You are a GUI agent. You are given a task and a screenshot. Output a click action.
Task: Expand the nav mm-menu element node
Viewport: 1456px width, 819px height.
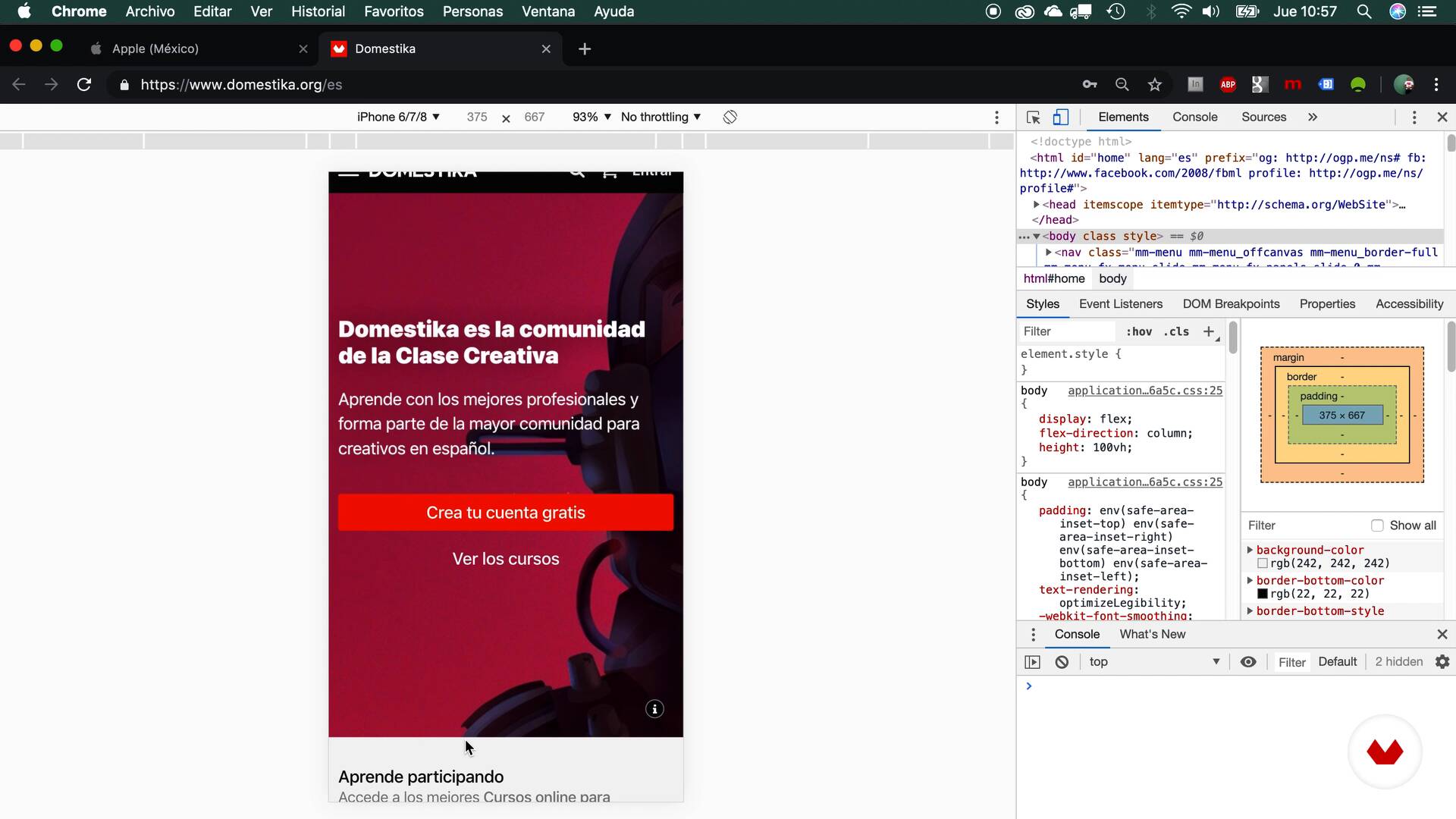(1048, 253)
